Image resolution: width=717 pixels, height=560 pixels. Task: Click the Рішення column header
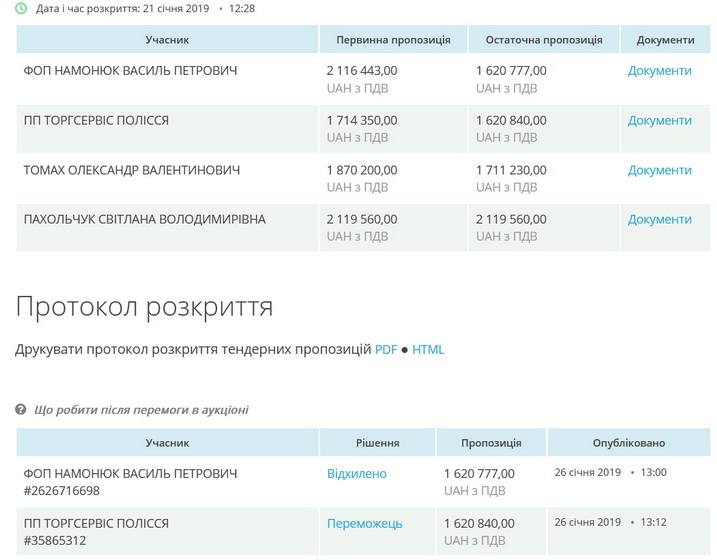(377, 443)
